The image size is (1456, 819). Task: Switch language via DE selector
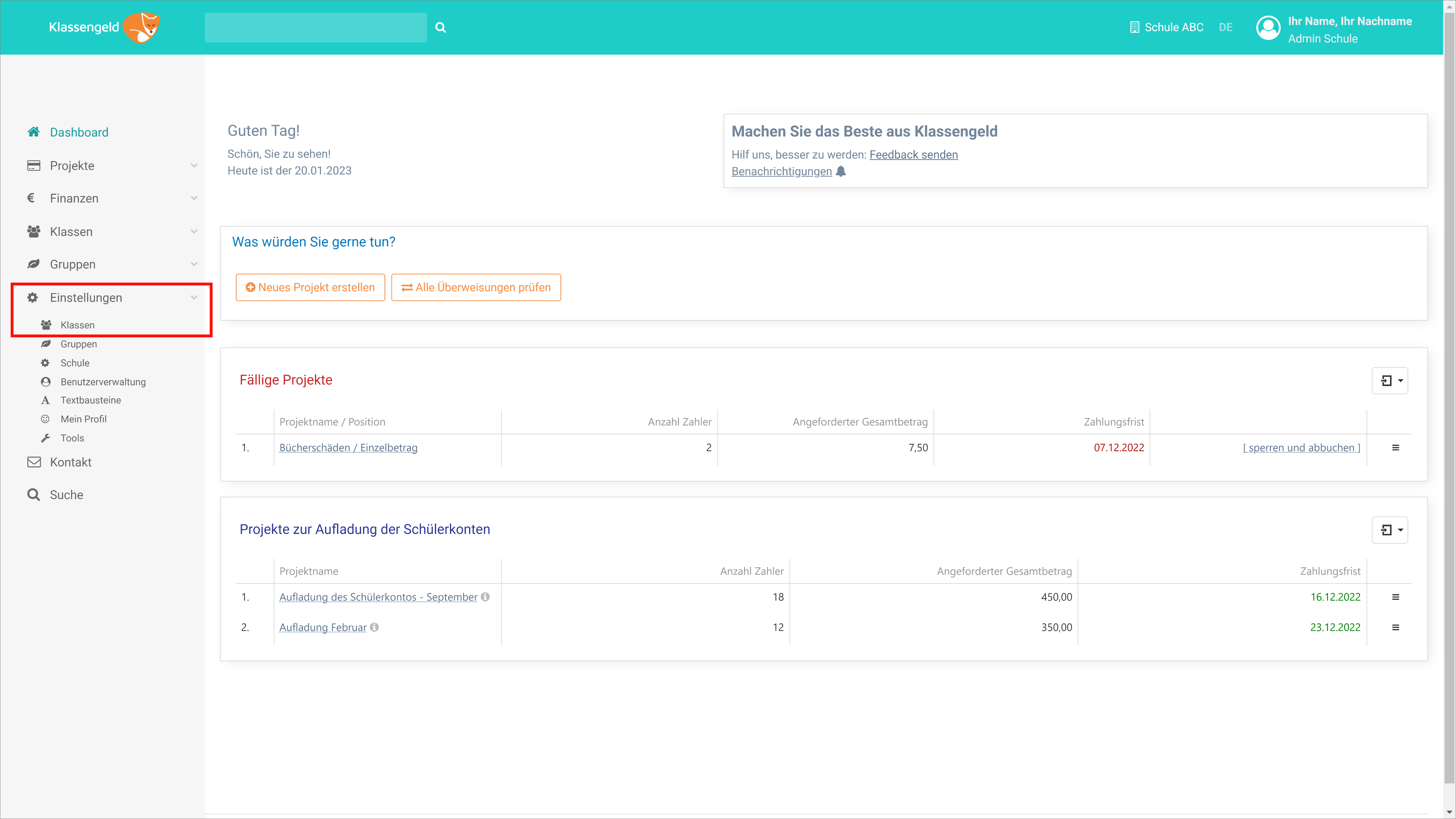(x=1225, y=27)
